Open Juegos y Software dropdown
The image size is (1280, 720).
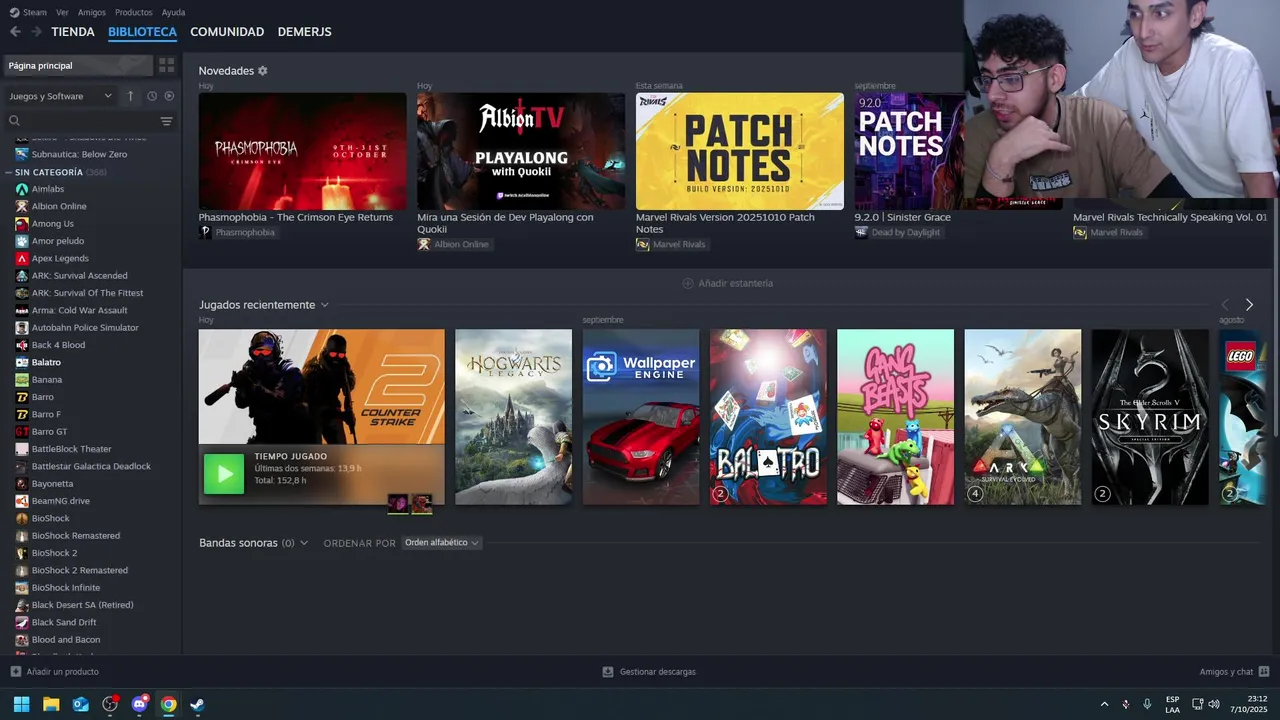[x=60, y=96]
